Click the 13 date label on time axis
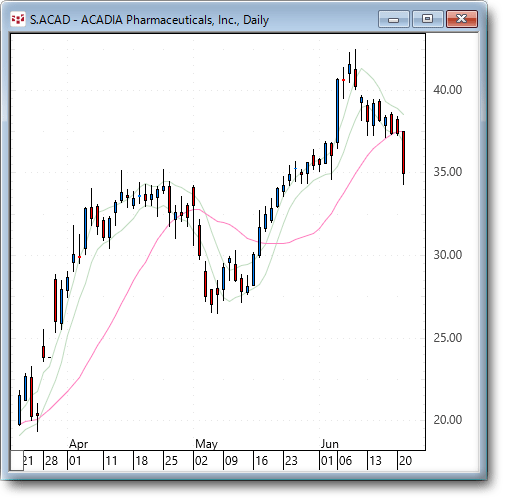Viewport: 505px width, 498px height. (375, 461)
